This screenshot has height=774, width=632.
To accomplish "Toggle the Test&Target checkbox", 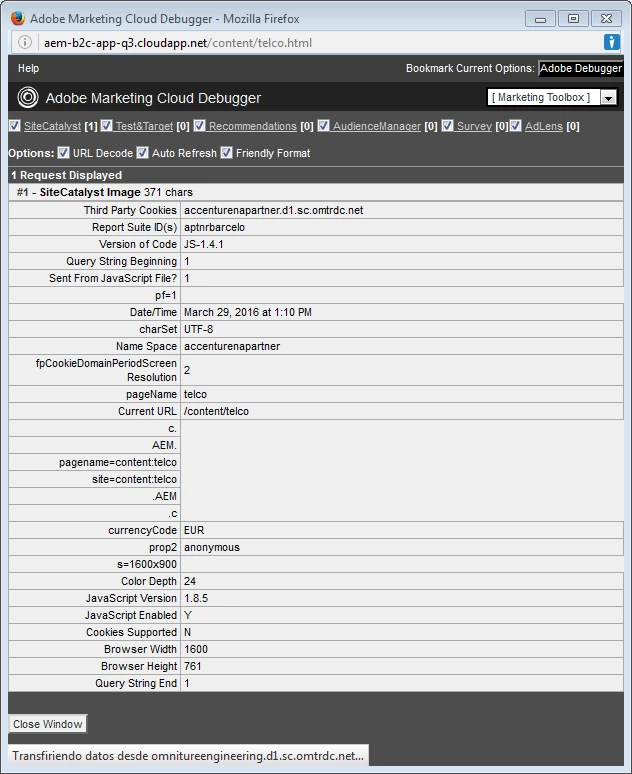I will [x=106, y=126].
